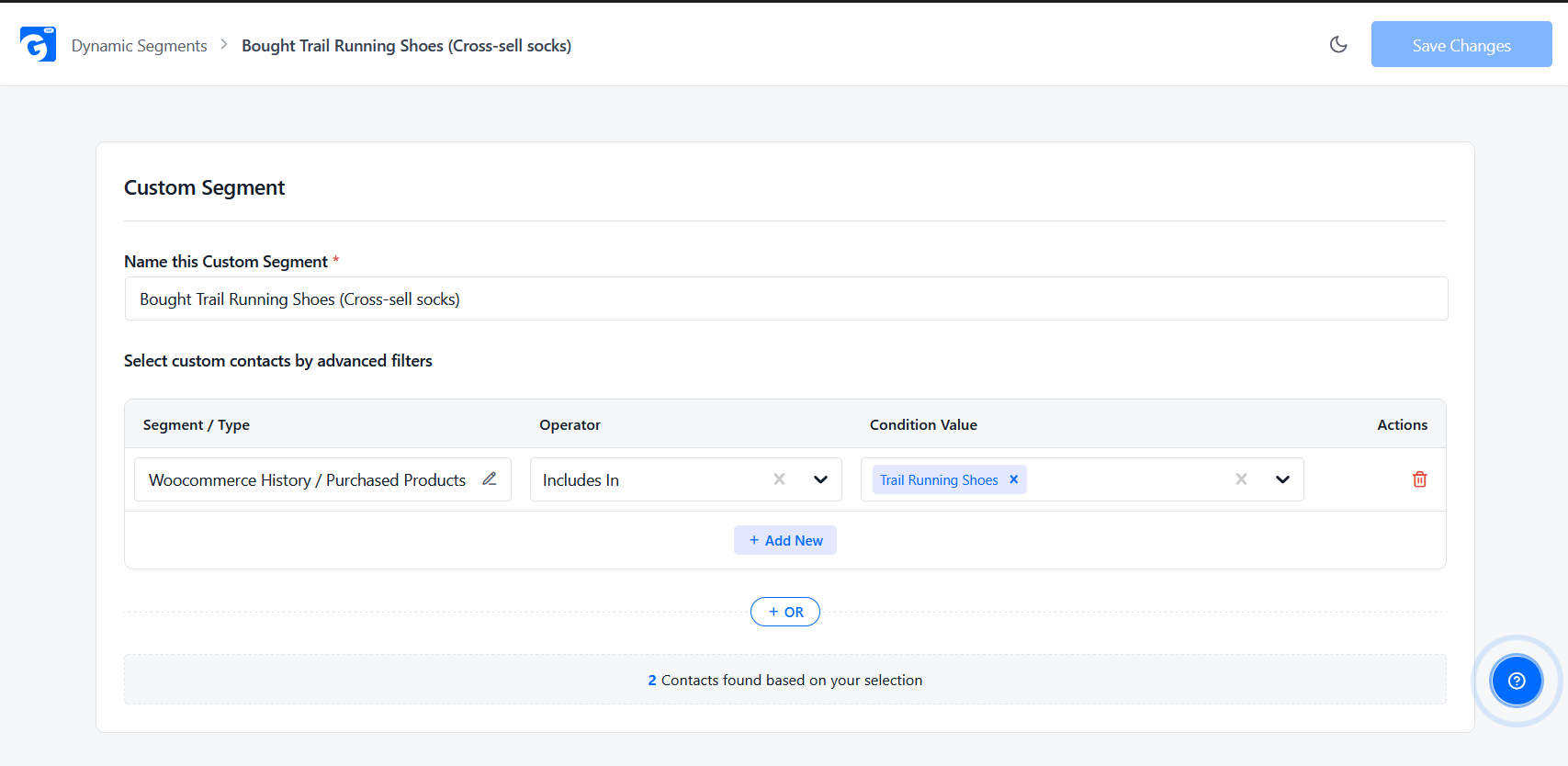Screen dimensions: 1568x766
Task: Remove the Trail Running Shoes tag
Action: tap(1014, 479)
